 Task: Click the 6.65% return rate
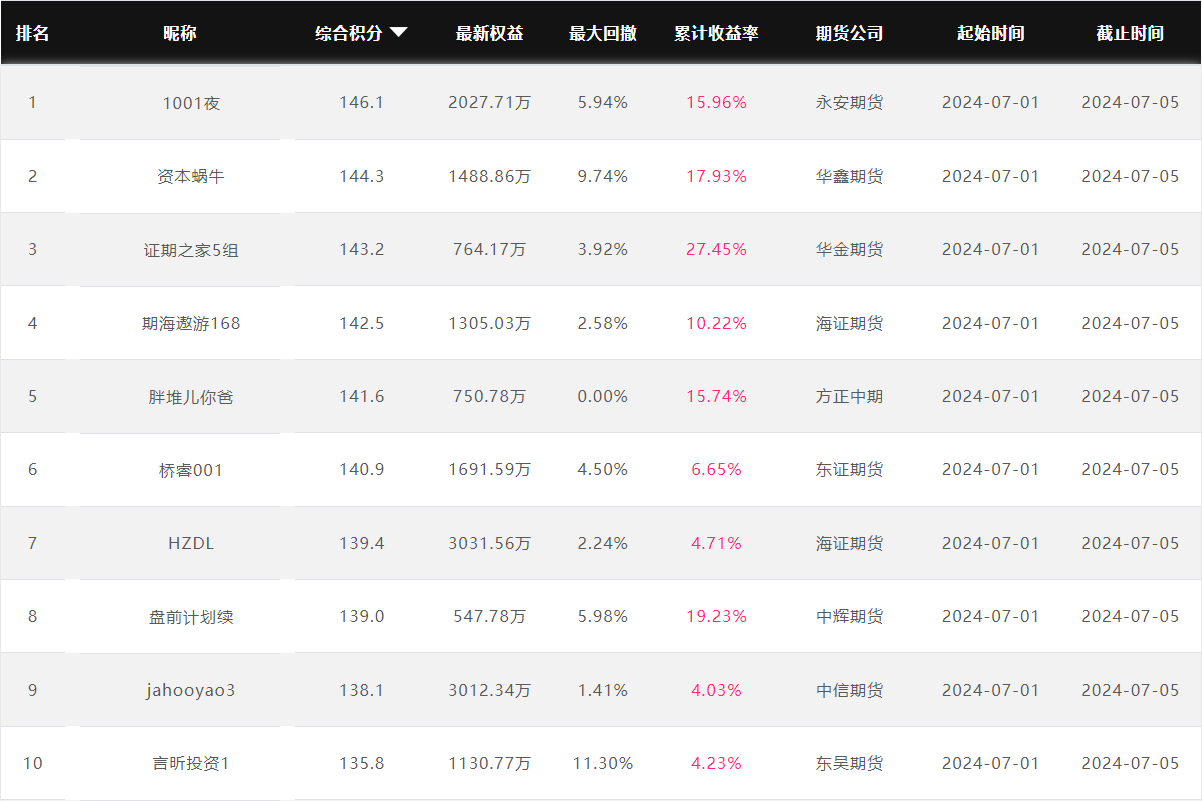[716, 469]
